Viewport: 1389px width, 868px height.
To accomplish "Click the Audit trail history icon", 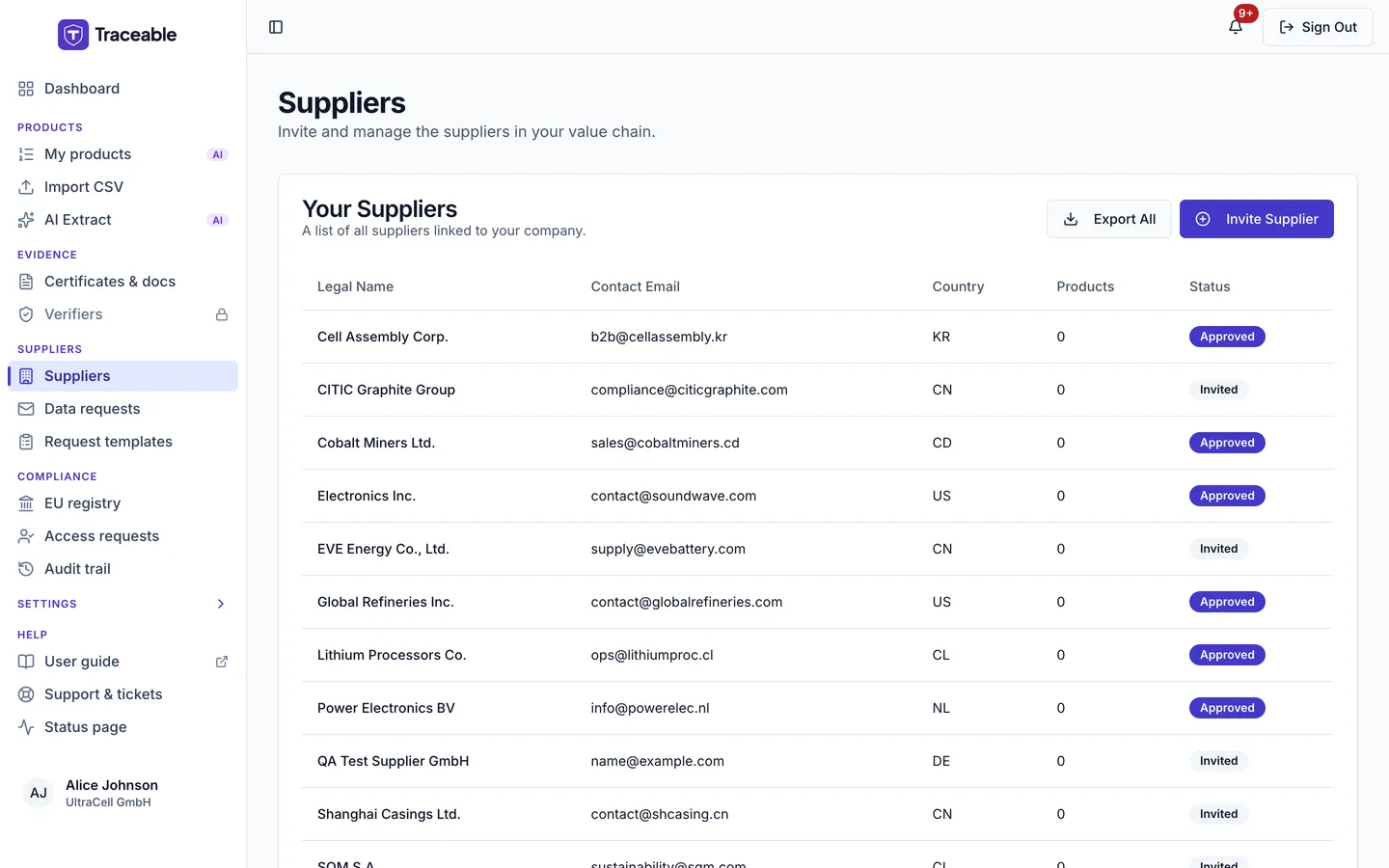I will pyautogui.click(x=26, y=569).
